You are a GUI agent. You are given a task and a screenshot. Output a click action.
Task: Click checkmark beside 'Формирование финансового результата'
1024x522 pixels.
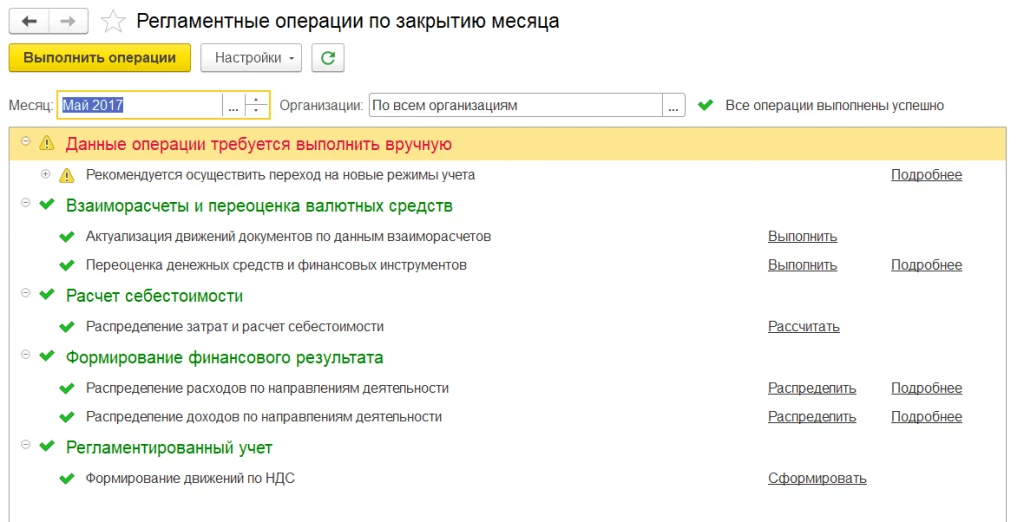tap(46, 356)
